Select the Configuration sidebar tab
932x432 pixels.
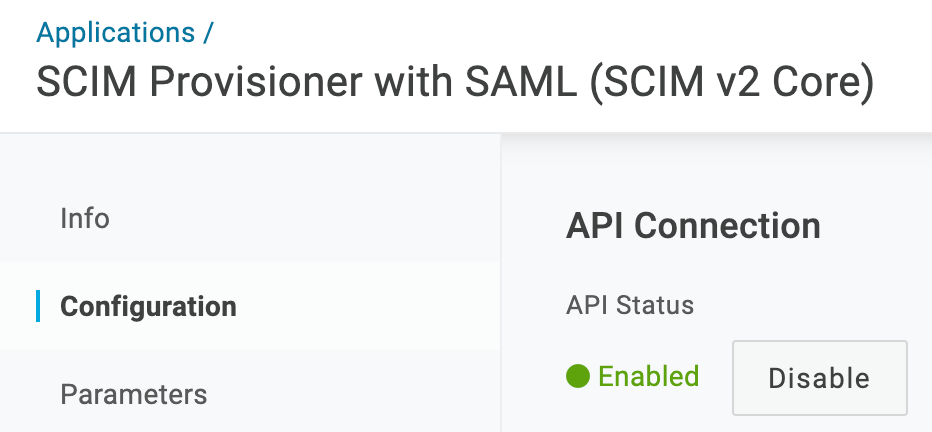149,306
